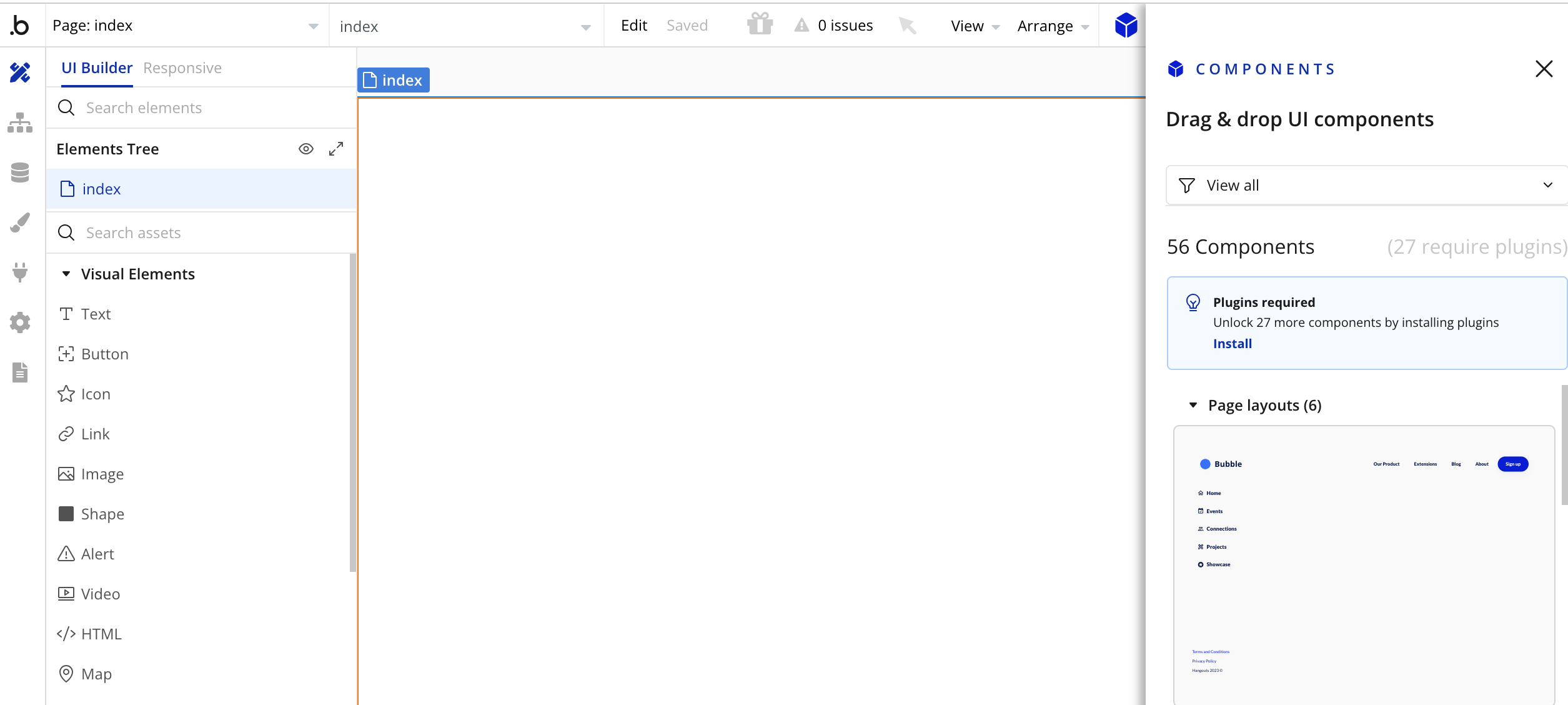1568x705 pixels.
Task: Click the blue Components cube icon
Action: [1126, 26]
